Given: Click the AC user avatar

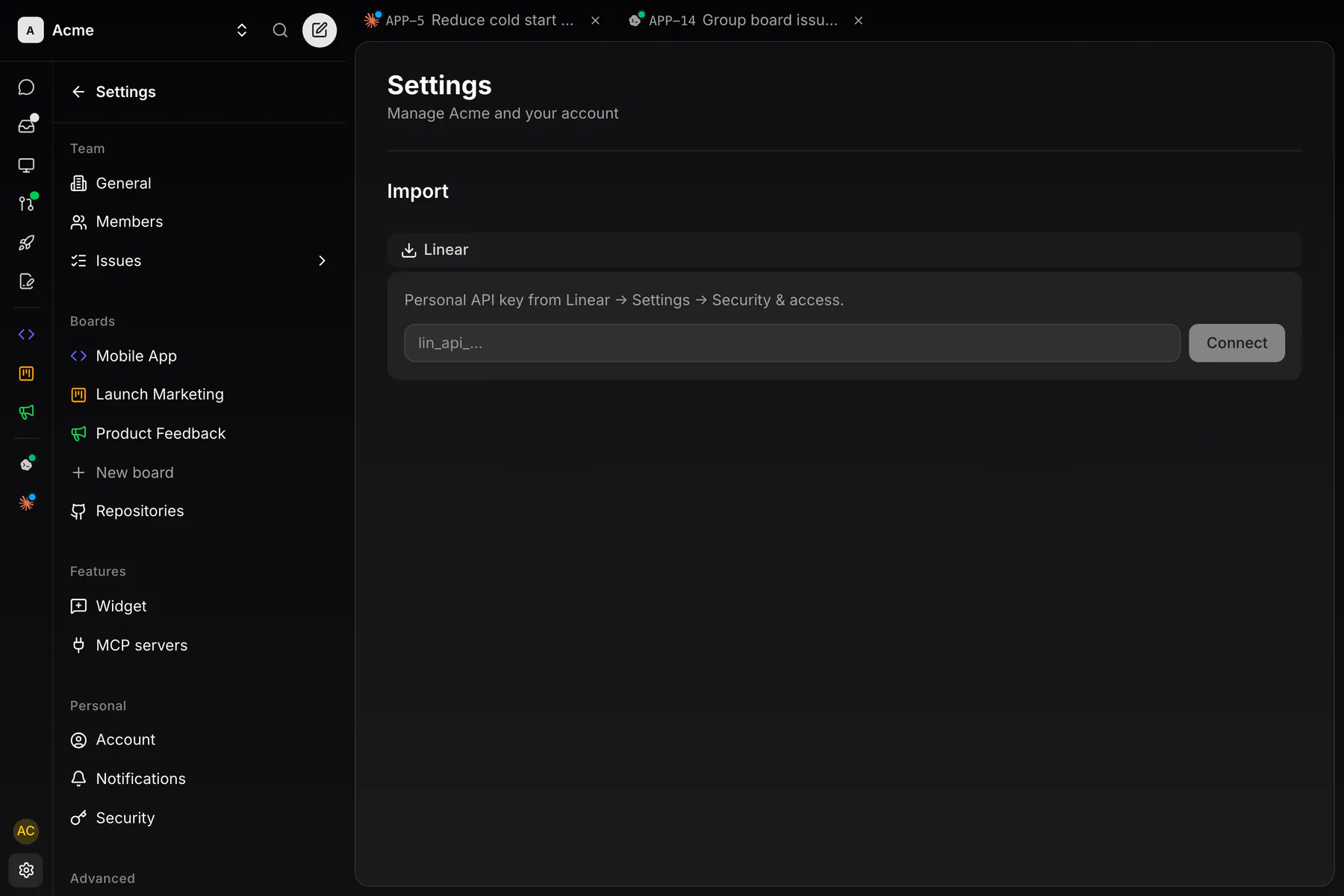Looking at the screenshot, I should pyautogui.click(x=26, y=831).
